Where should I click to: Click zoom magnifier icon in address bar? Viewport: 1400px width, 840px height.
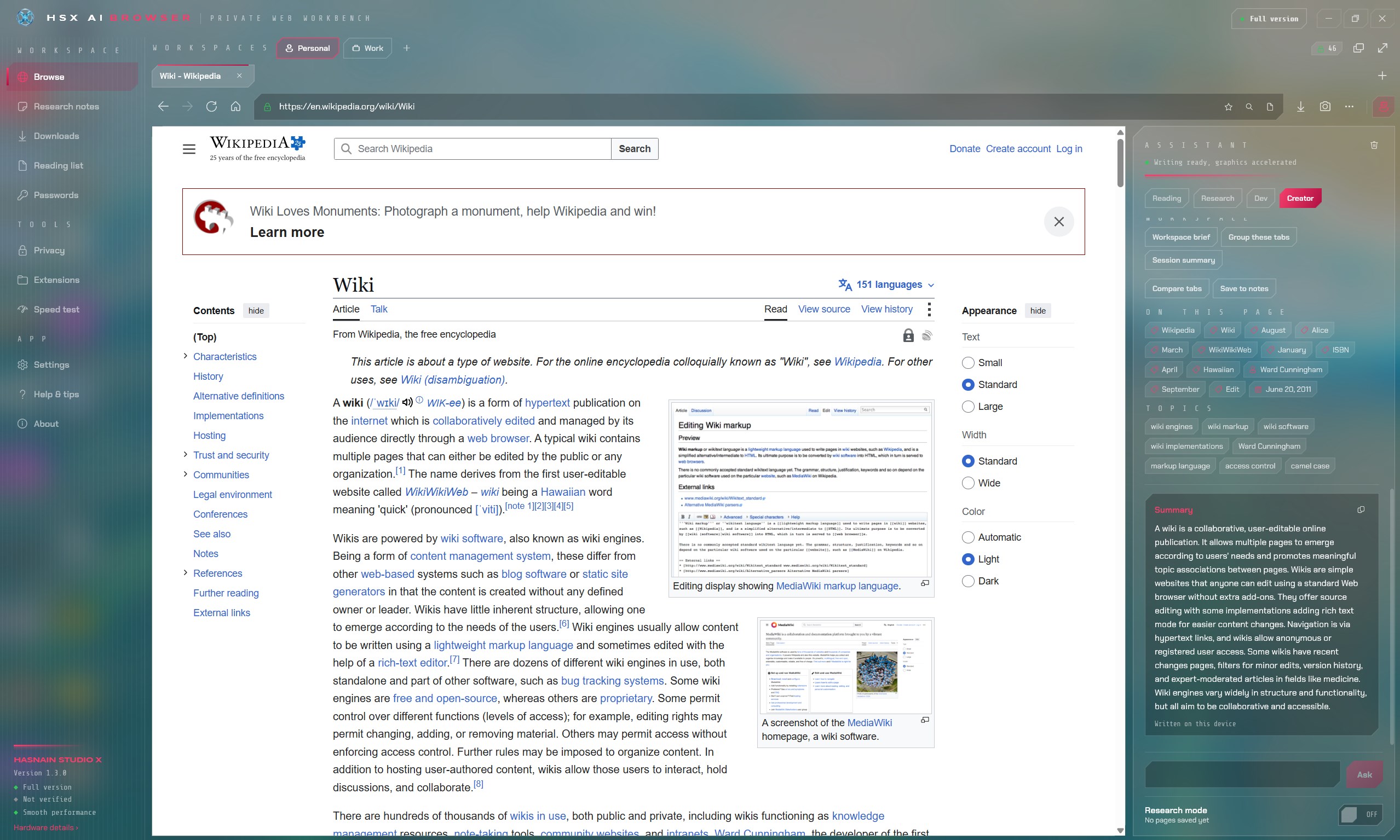[x=1249, y=106]
